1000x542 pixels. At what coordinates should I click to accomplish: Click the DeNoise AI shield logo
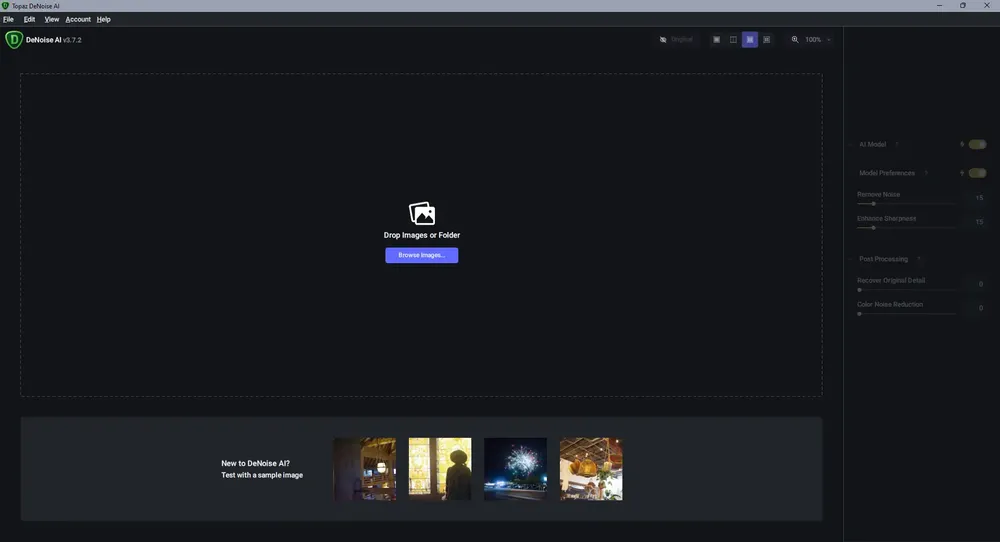pos(13,40)
